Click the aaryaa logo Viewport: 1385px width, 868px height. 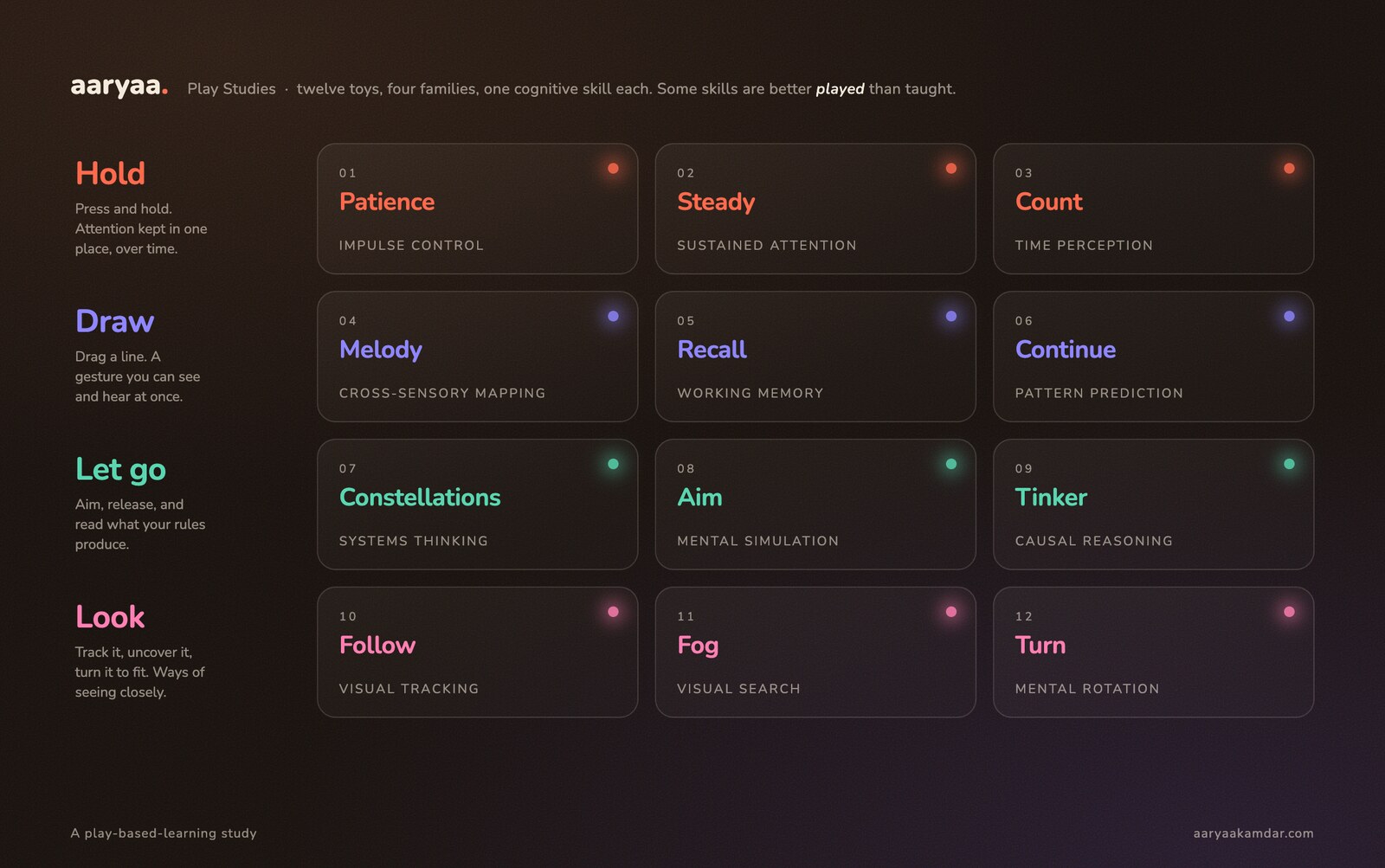(x=119, y=87)
